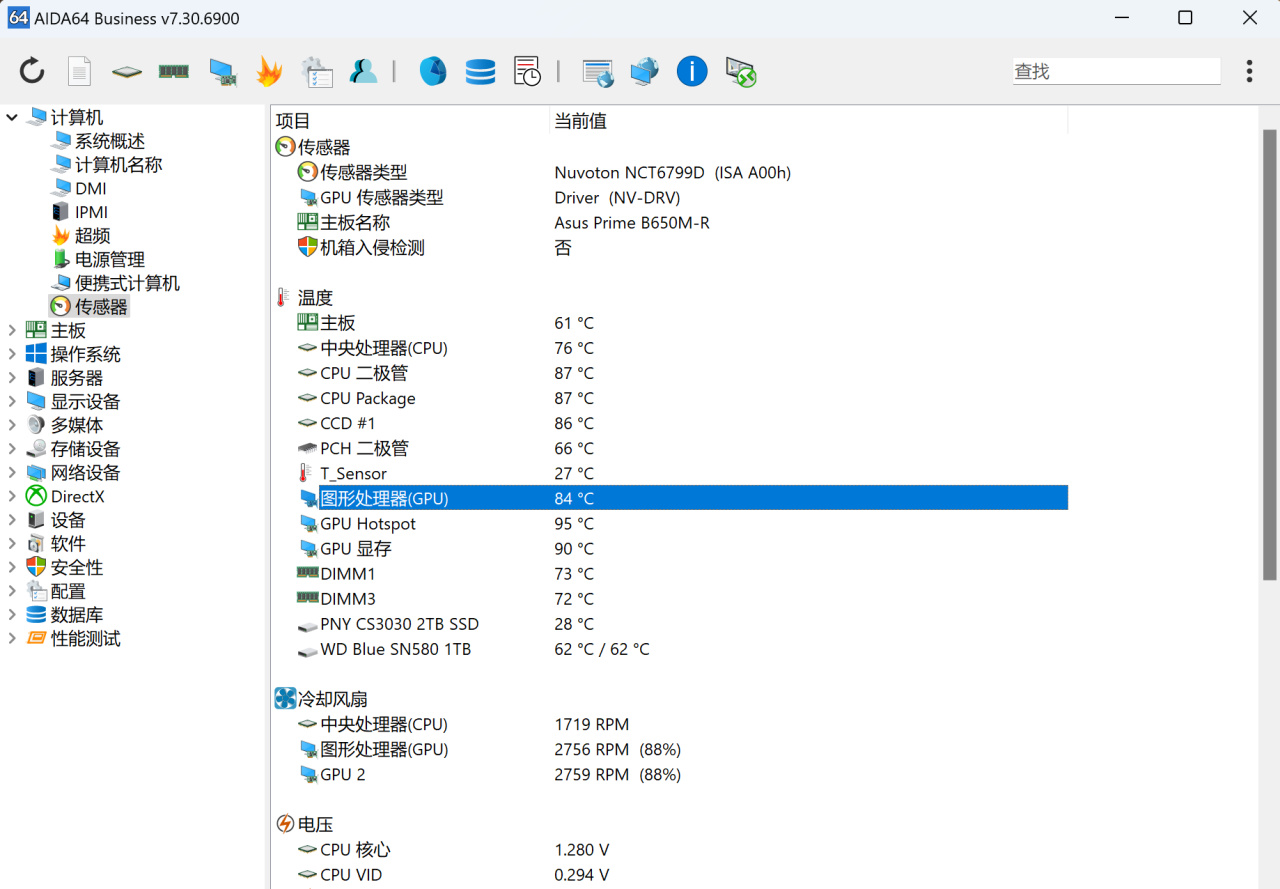Select the PCH 二极管 row
This screenshot has width=1280, height=889.
click(x=670, y=448)
